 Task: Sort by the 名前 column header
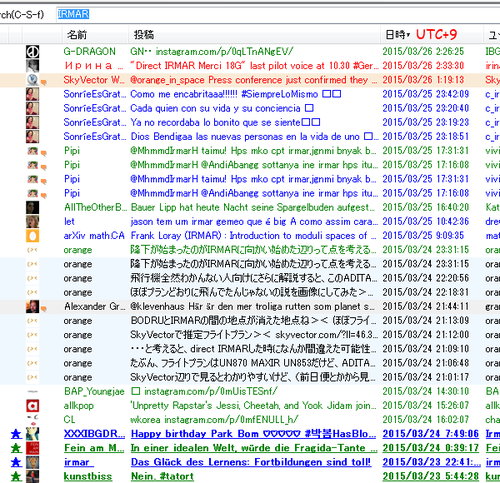pos(77,34)
